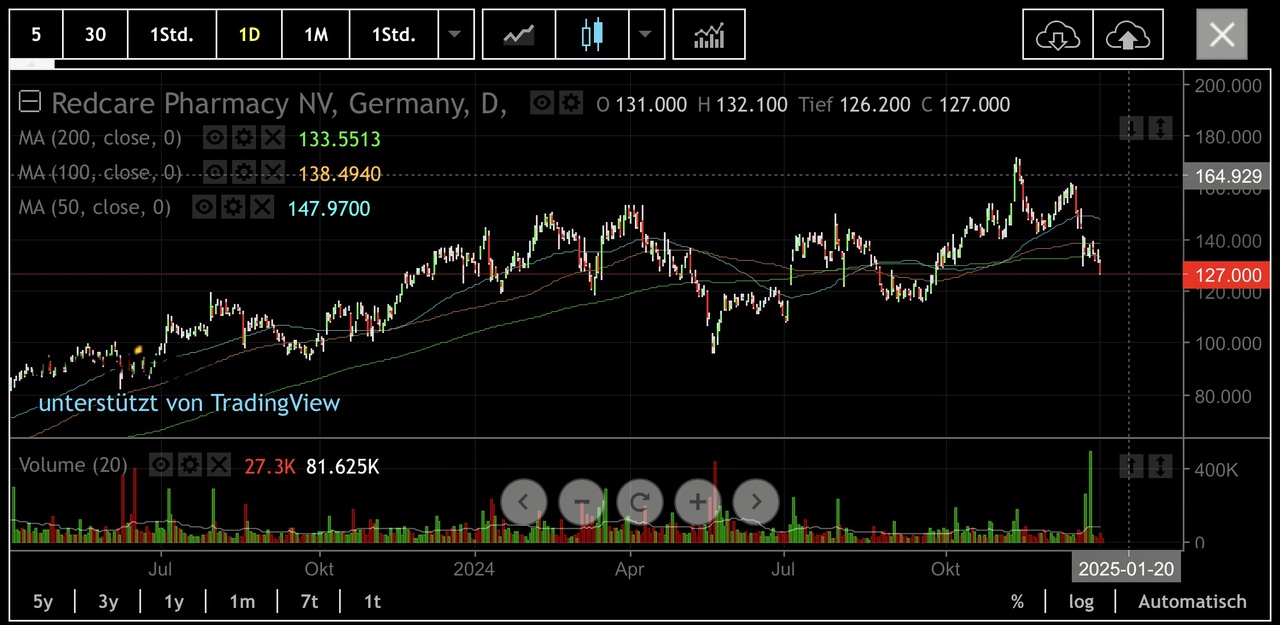Move main pane down with the down-arrow icon

click(1131, 128)
